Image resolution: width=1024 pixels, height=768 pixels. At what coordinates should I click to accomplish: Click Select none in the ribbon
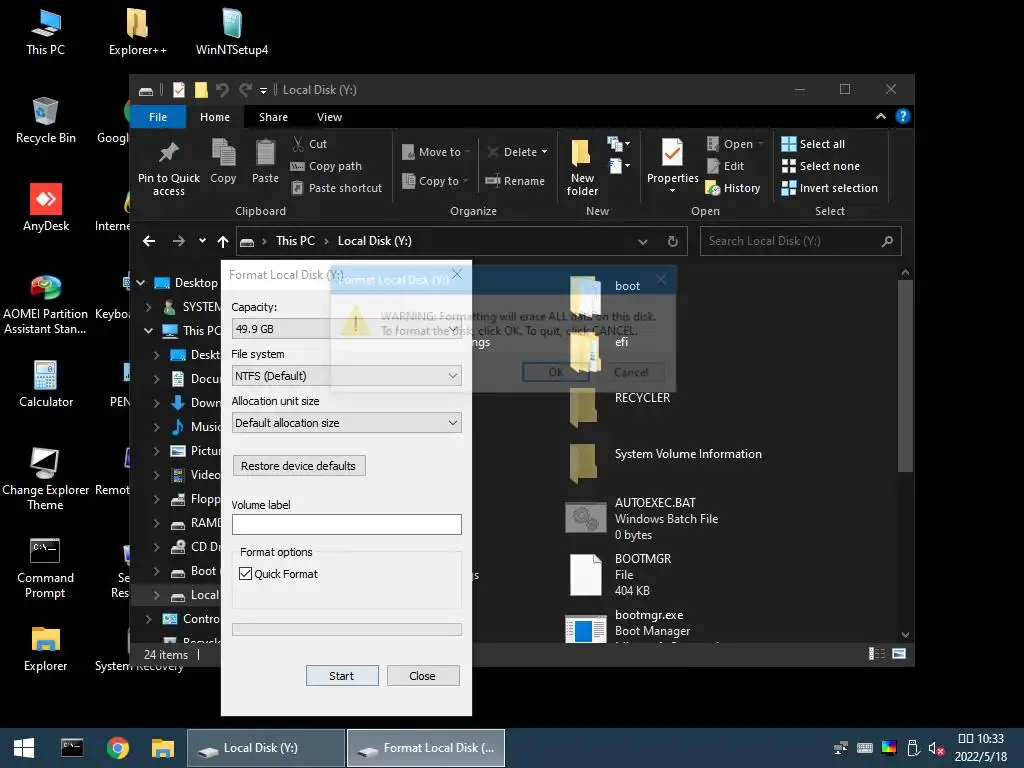coord(820,166)
